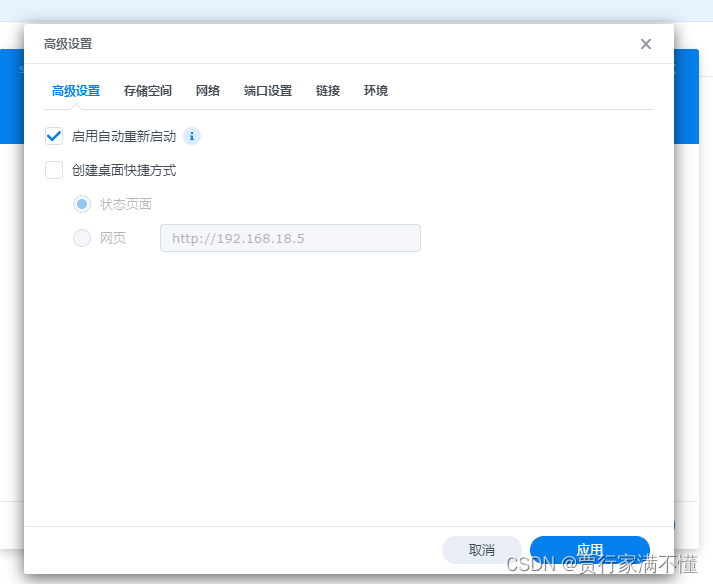Click the 高级设置 dialog title text
This screenshot has width=713, height=584.
[68, 44]
